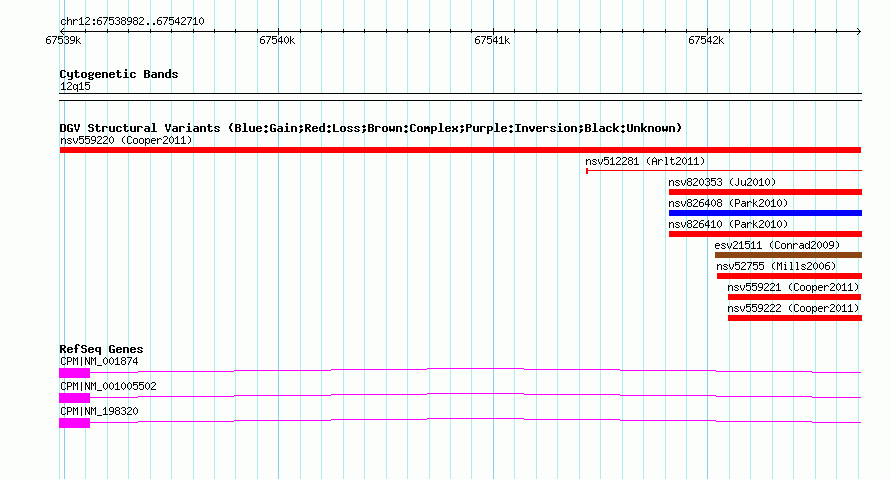Click the thin red nsv512281 variant line
890x479 pixels.
point(724,170)
